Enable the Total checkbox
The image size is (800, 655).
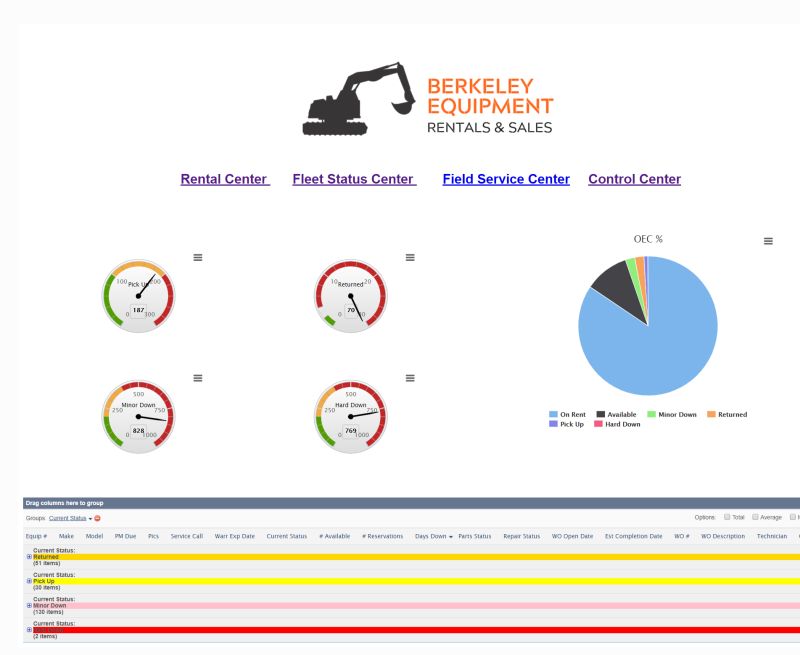(727, 516)
